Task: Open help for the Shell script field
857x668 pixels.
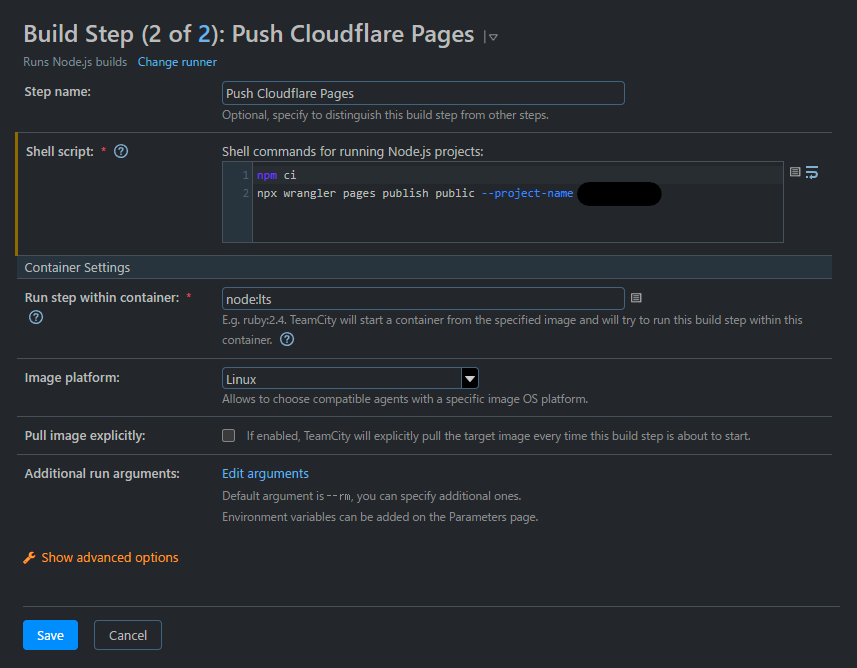Action: tap(120, 151)
